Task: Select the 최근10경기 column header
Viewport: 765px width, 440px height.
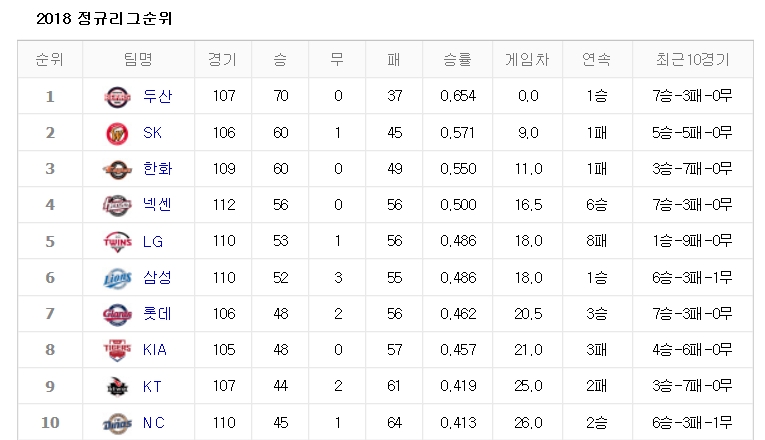Action: pyautogui.click(x=692, y=60)
